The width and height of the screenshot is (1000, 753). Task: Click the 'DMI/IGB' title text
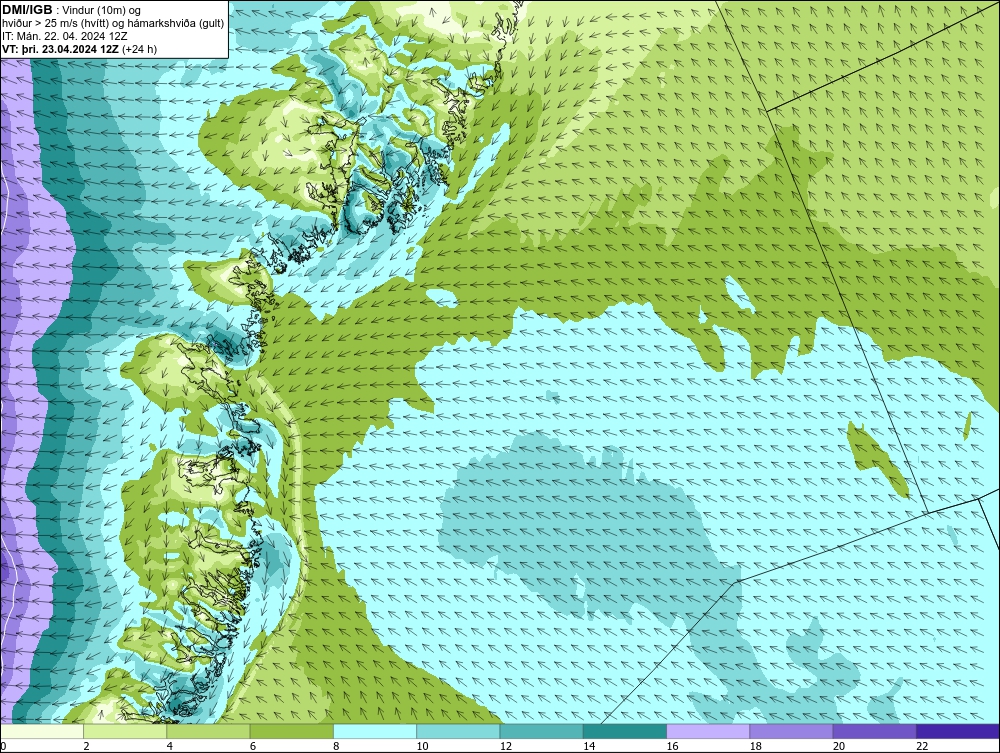coord(27,10)
